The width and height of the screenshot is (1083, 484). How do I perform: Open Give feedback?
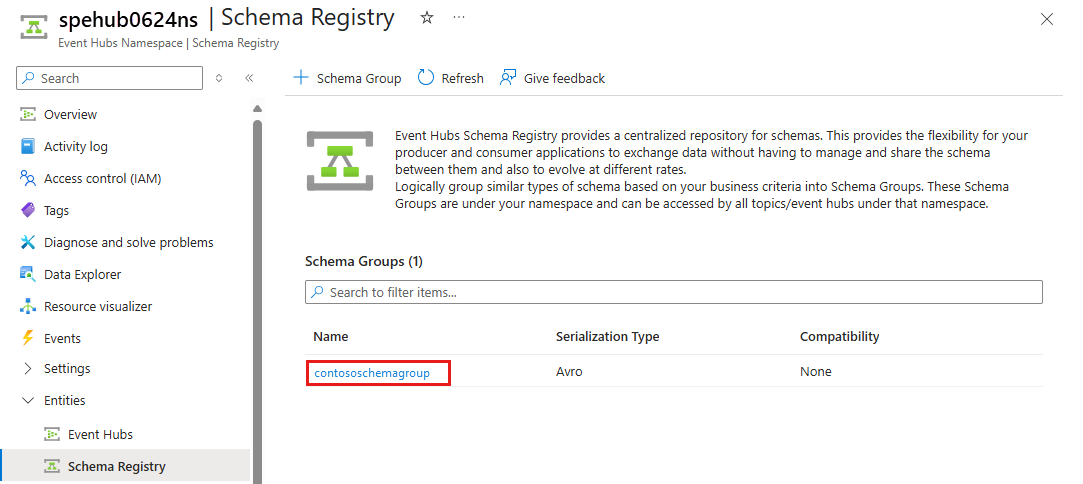552,78
